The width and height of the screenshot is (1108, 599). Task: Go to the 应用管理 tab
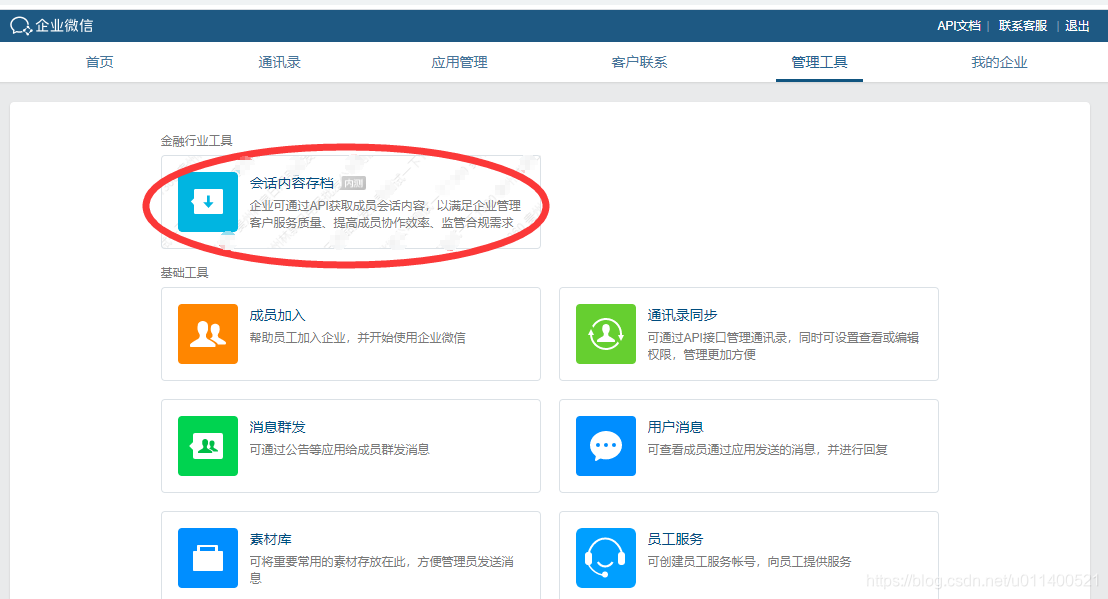coord(459,62)
